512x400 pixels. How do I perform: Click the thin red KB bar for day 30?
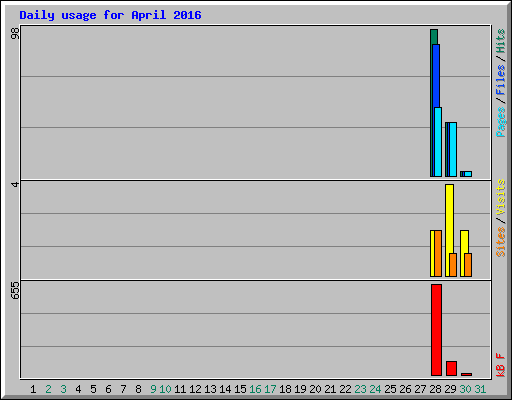[466, 374]
